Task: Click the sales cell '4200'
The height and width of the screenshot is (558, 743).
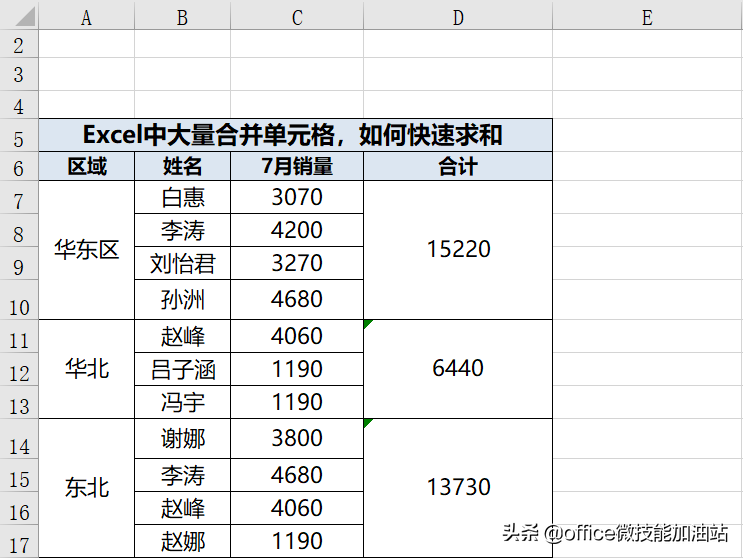Action: coord(297,230)
